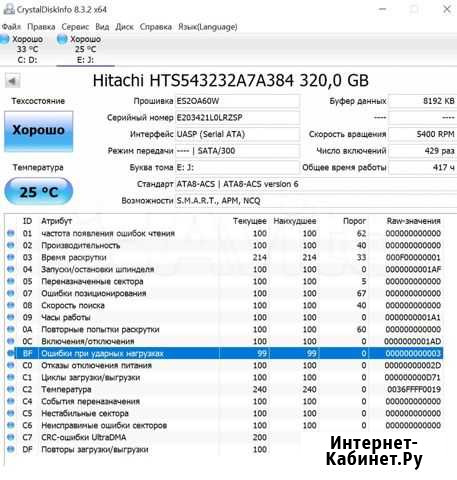Click status icon of attribute C0 row

(x=11, y=365)
